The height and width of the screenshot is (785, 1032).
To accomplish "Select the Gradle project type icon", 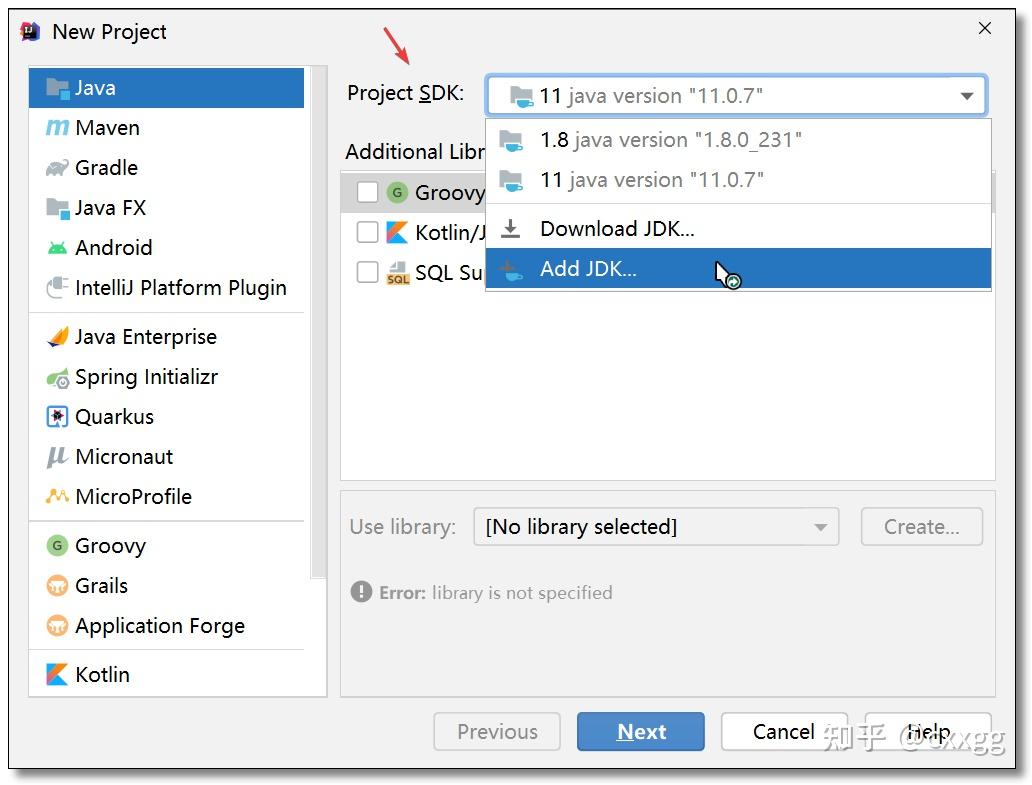I will pyautogui.click(x=58, y=168).
